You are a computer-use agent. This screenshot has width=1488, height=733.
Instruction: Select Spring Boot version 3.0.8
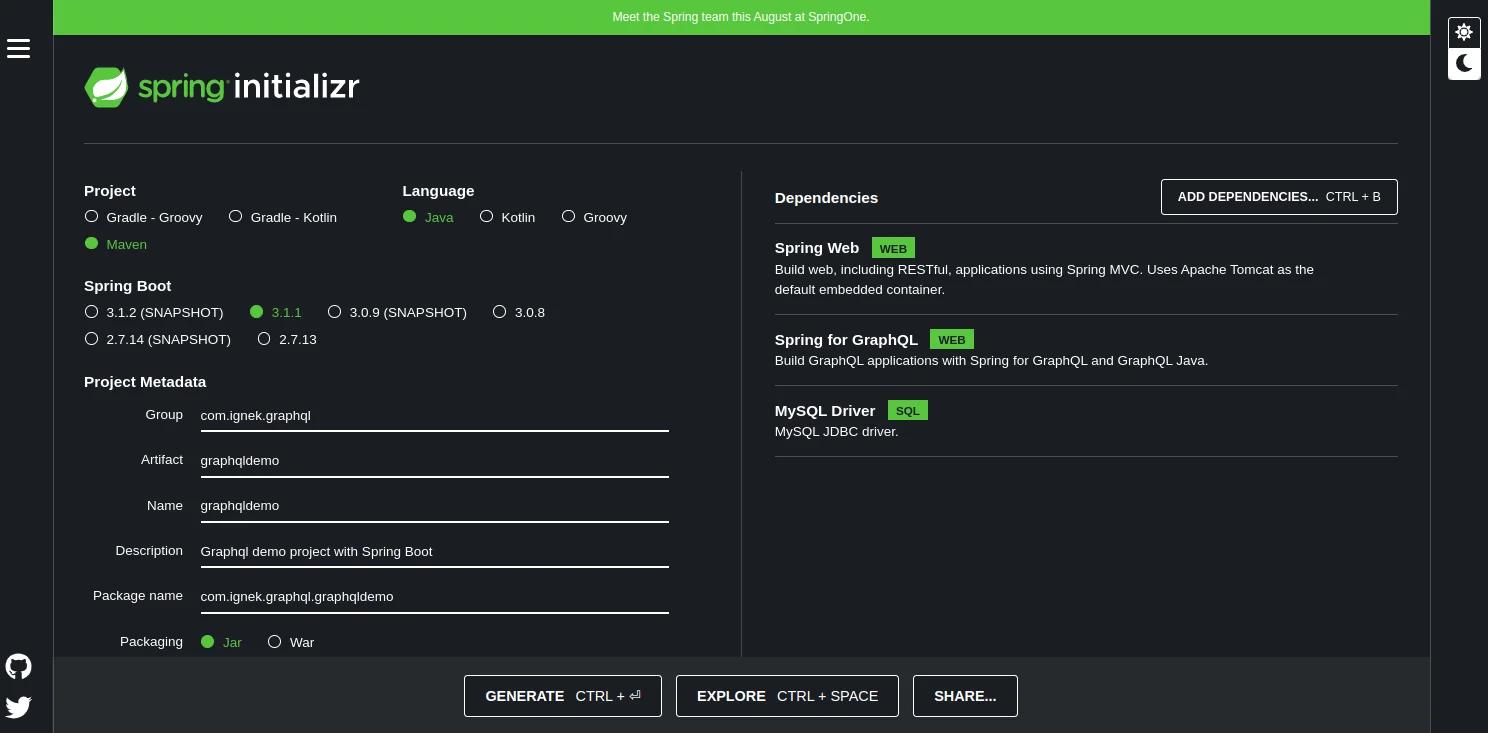[519, 312]
